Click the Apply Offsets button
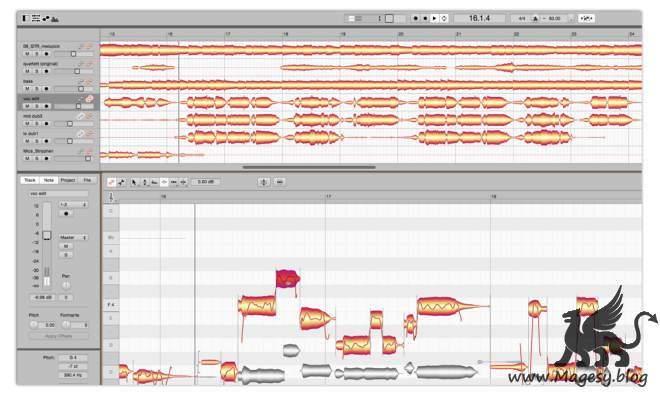 [x=59, y=336]
